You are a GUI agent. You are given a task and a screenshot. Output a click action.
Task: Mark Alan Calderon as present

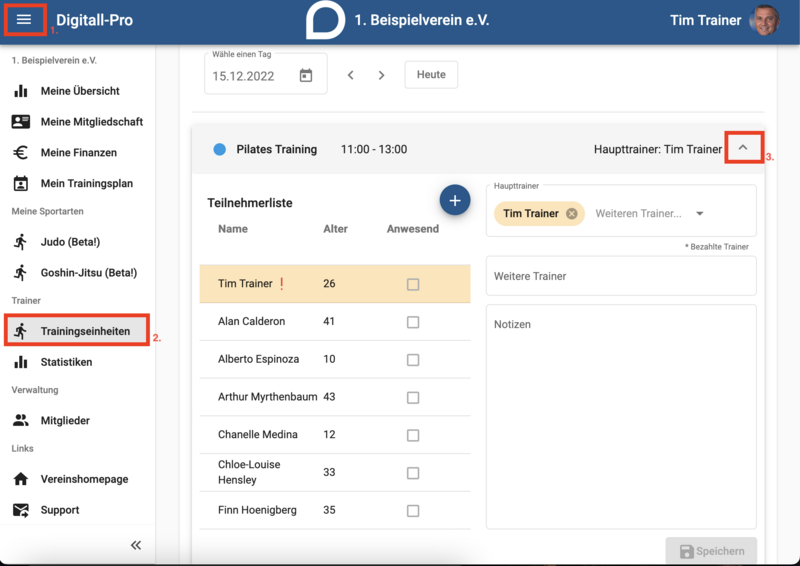coord(413,322)
